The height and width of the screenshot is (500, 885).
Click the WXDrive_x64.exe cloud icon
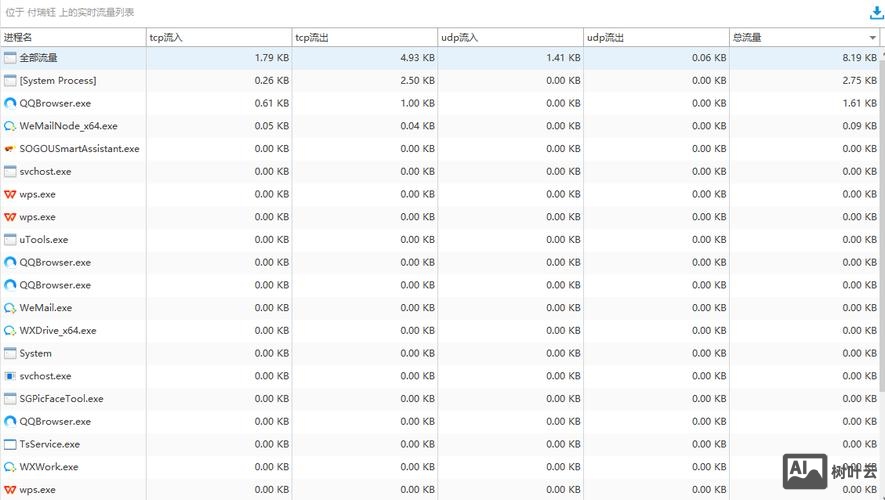[10, 331]
